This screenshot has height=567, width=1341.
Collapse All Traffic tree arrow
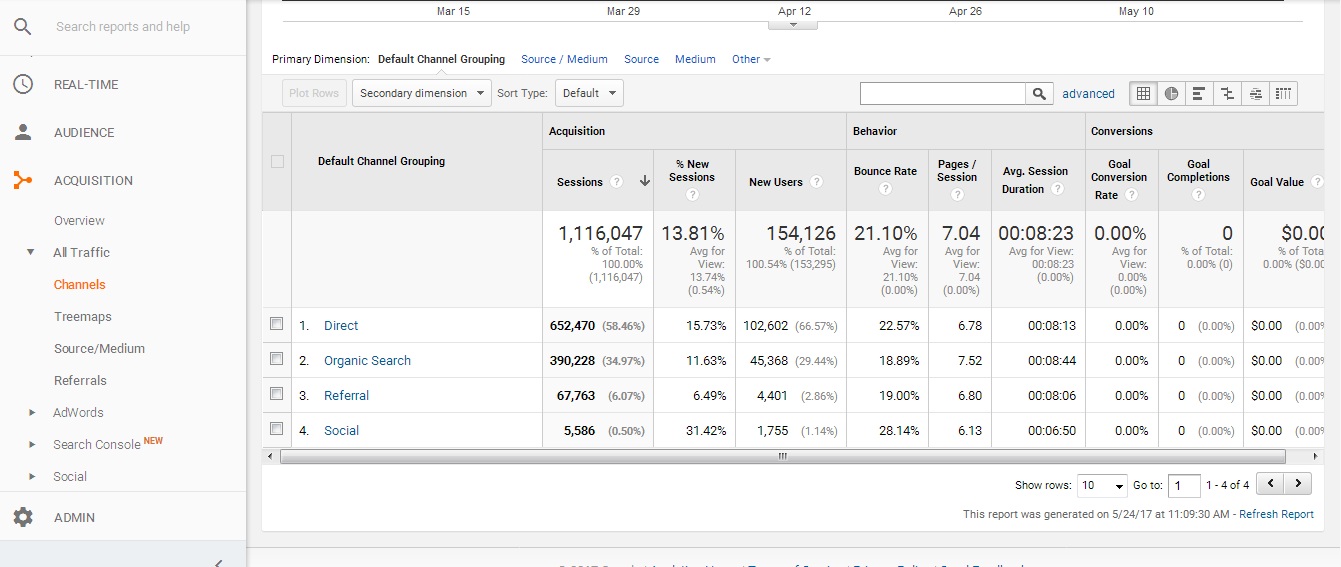tap(30, 252)
